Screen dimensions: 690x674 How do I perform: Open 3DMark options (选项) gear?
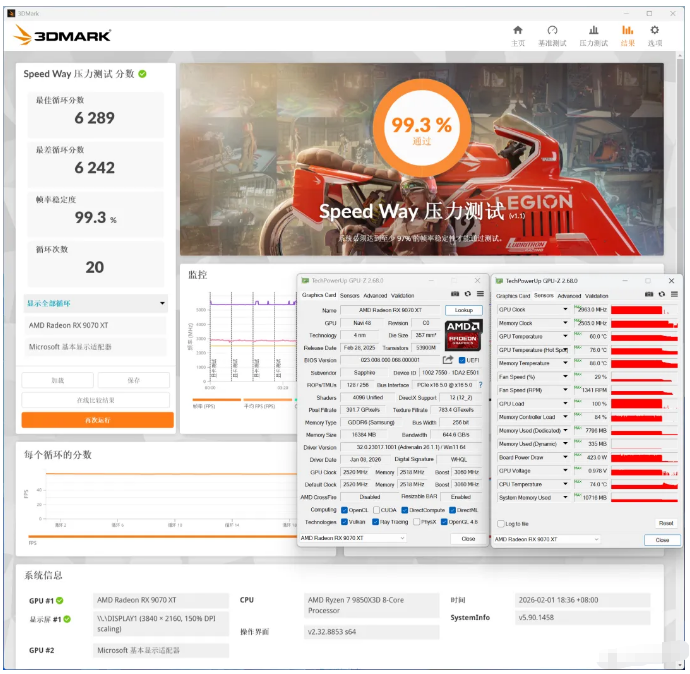click(x=655, y=35)
